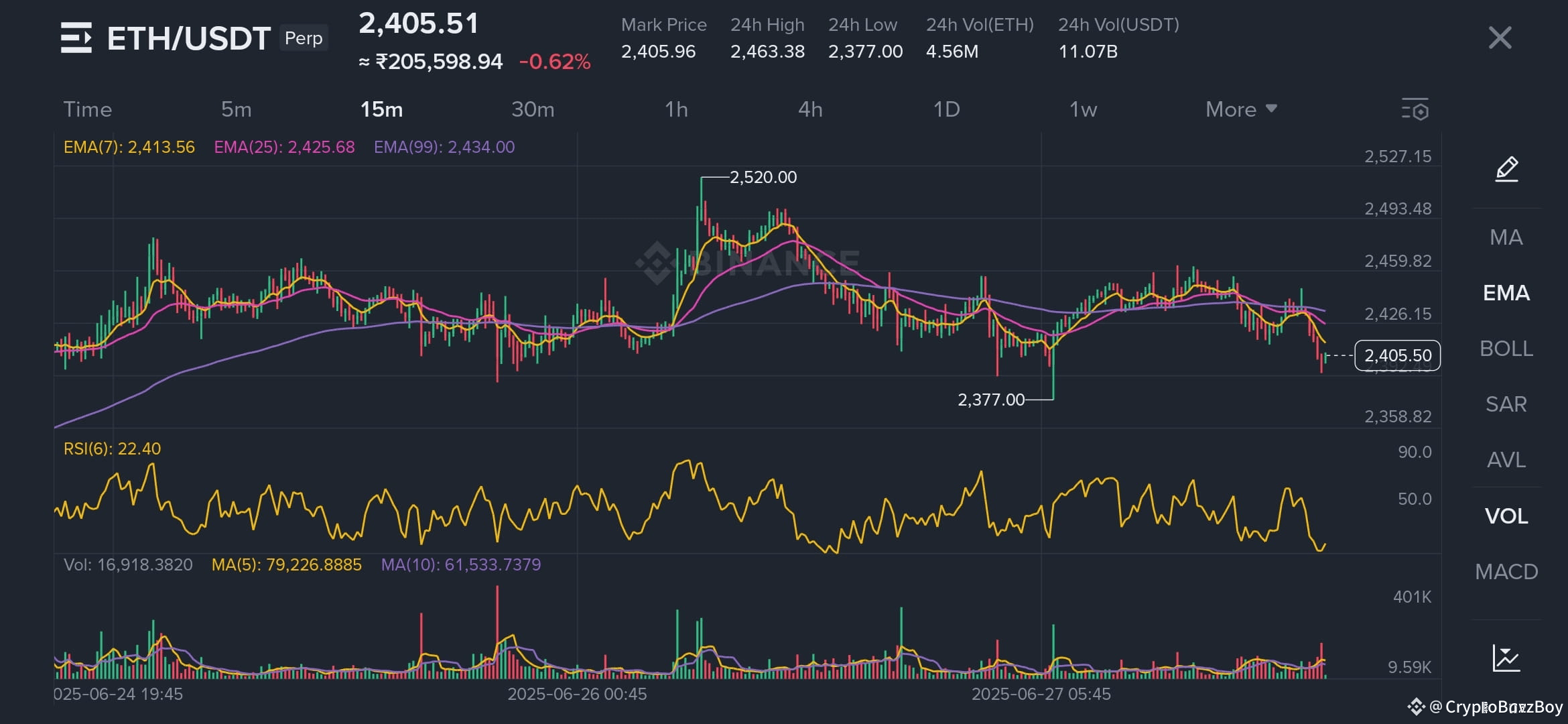Click the Perp contract tag

pyautogui.click(x=304, y=38)
